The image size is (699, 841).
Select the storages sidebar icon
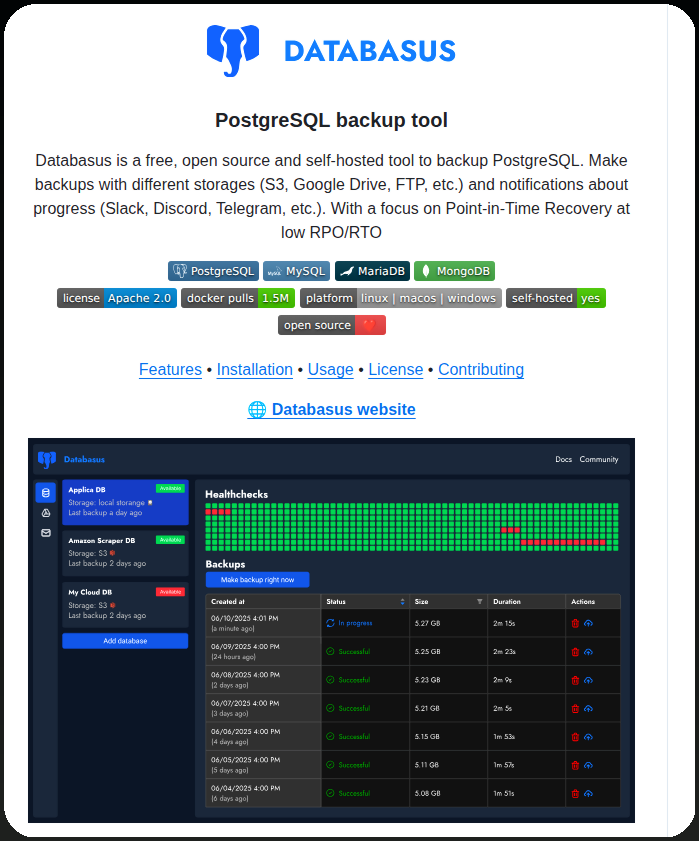pos(46,513)
